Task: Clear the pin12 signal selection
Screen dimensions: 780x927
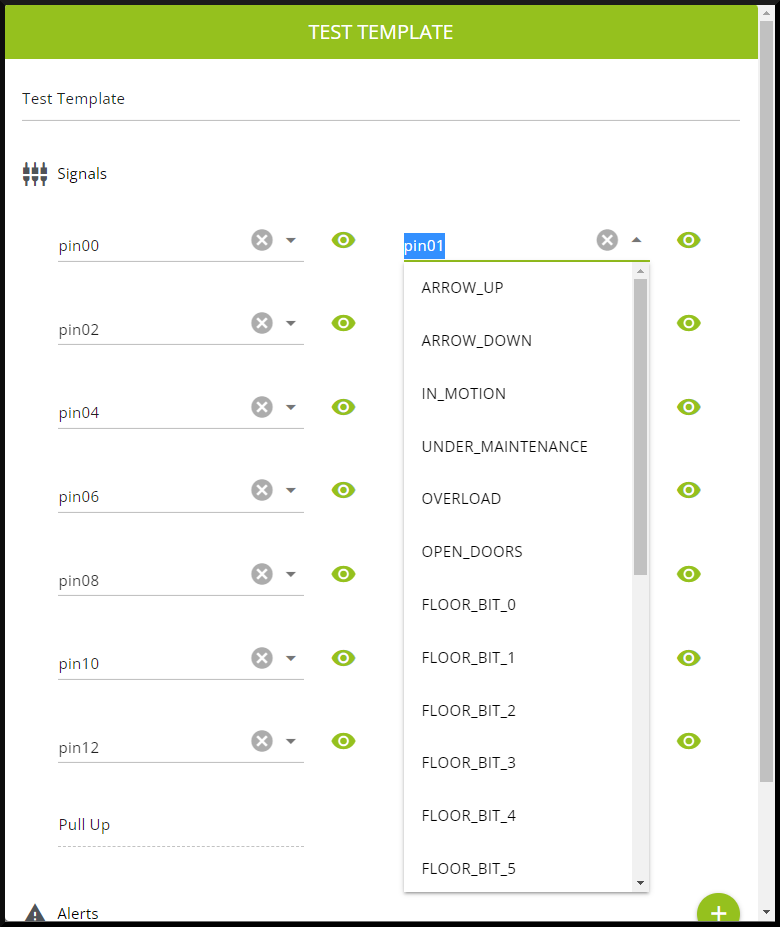Action: coord(262,741)
